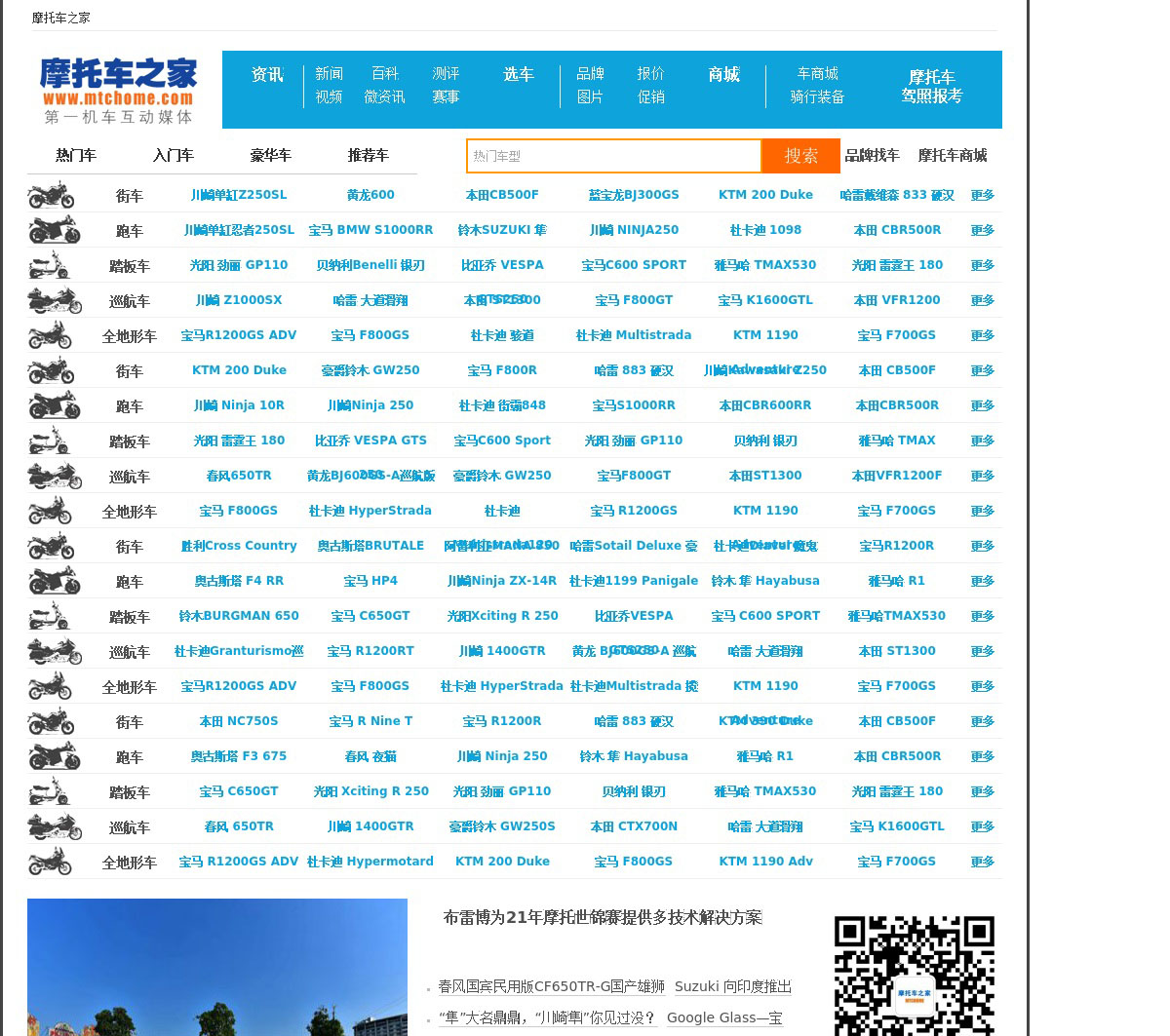The width and height of the screenshot is (1170, 1036).
Task: Open the 杜卡迪 Multistrada link
Action: coord(634,335)
